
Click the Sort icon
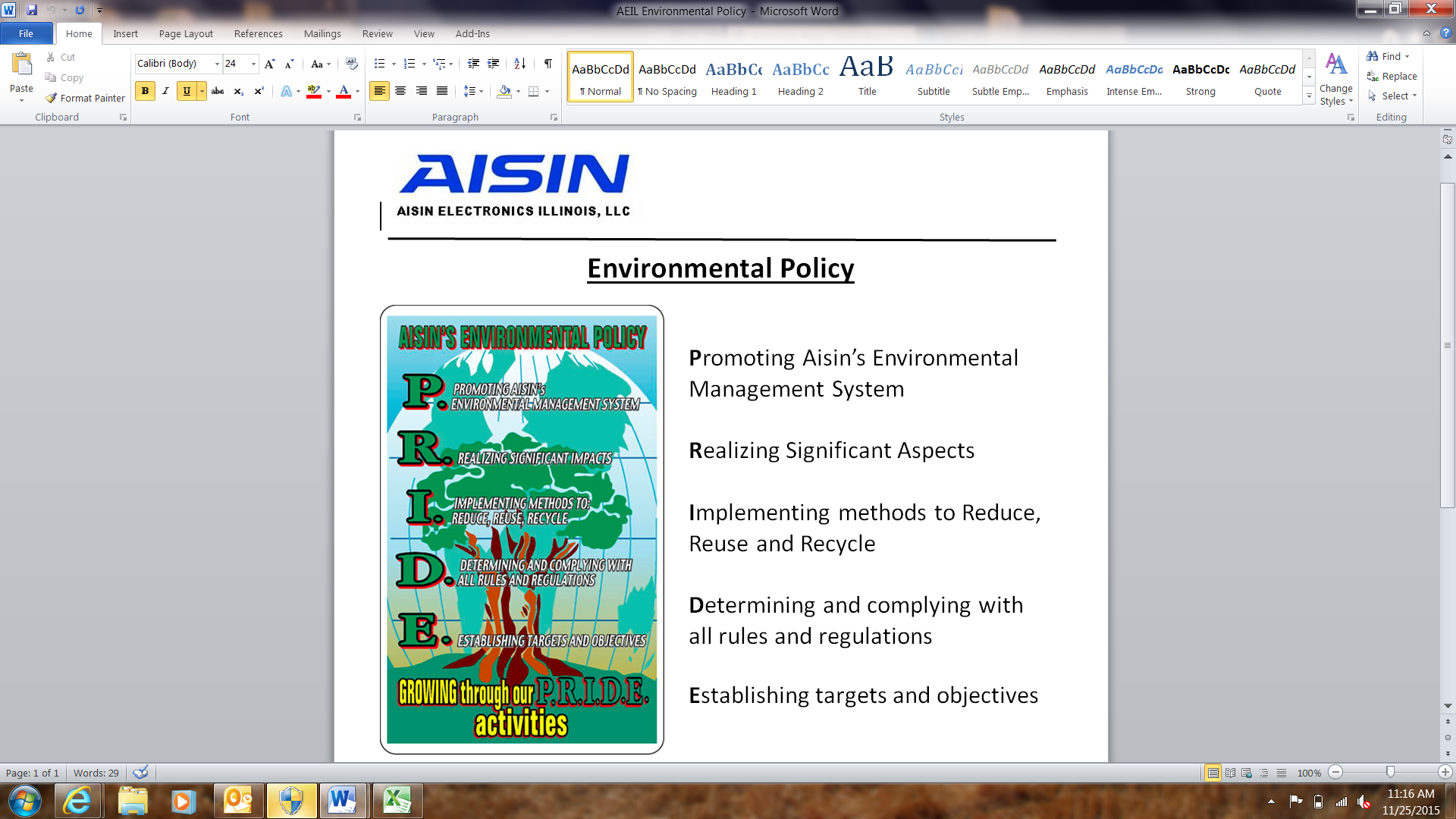[x=520, y=64]
